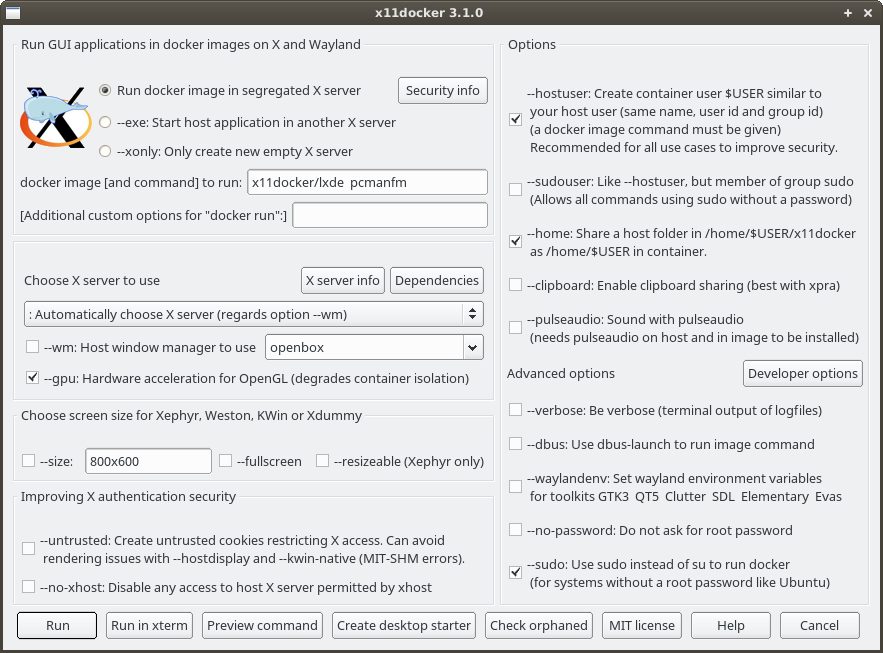Click Run in xterm

[149, 625]
